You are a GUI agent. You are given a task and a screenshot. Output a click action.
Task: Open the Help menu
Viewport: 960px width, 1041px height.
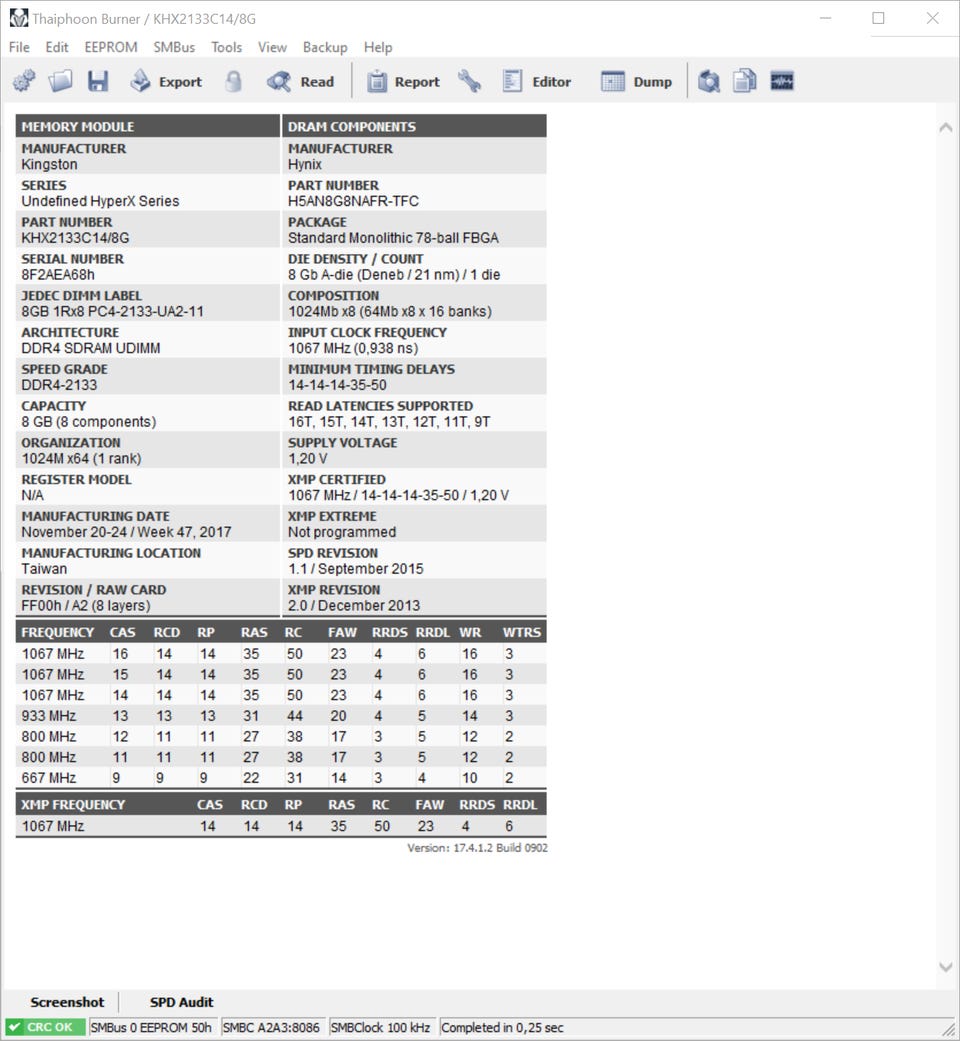pyautogui.click(x=378, y=47)
